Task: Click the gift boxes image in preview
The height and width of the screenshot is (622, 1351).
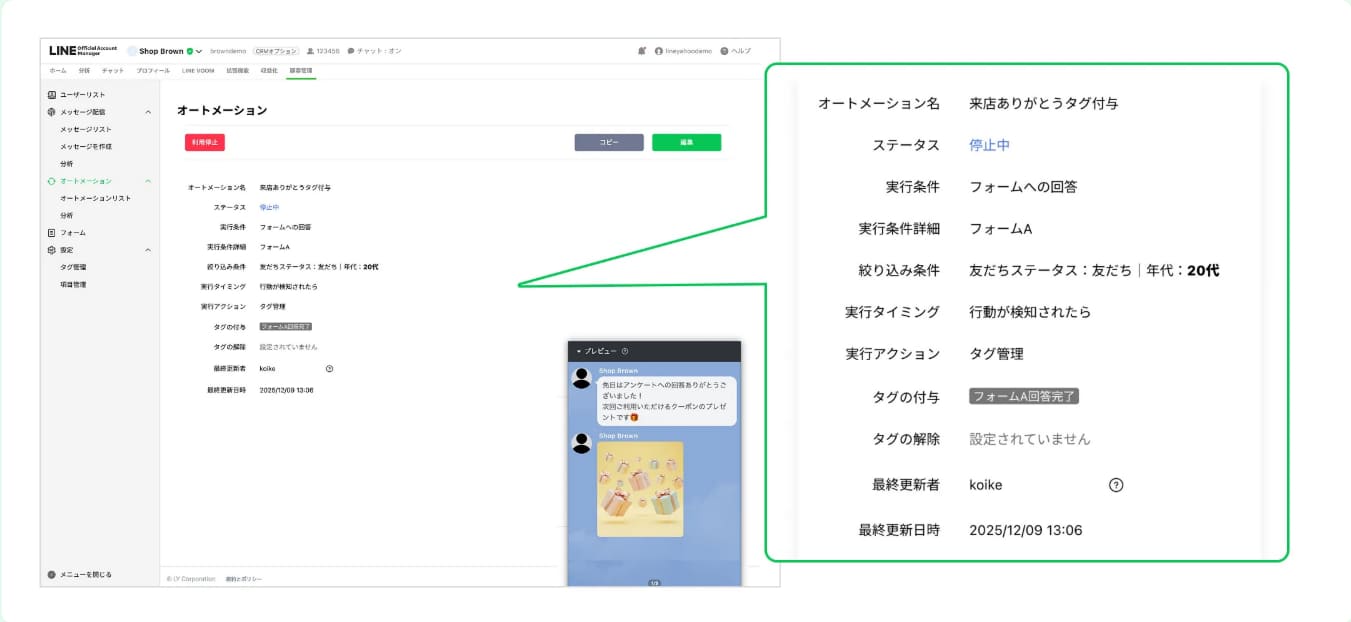Action: pyautogui.click(x=640, y=489)
